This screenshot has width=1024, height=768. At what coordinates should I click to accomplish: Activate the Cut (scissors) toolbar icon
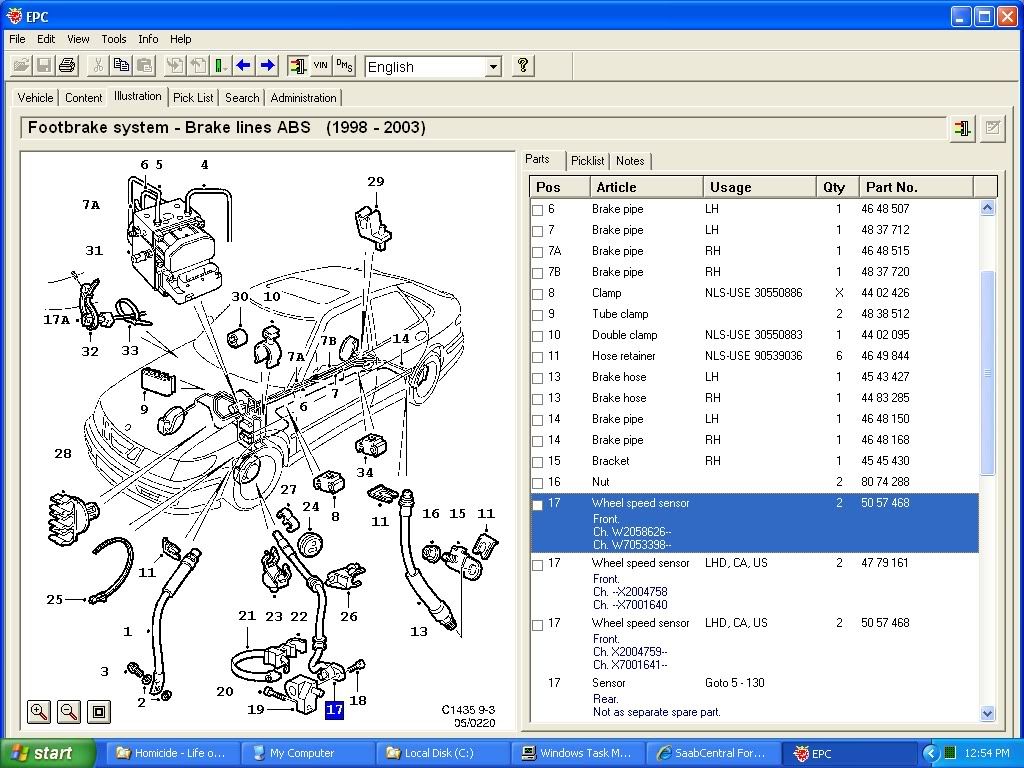(98, 66)
